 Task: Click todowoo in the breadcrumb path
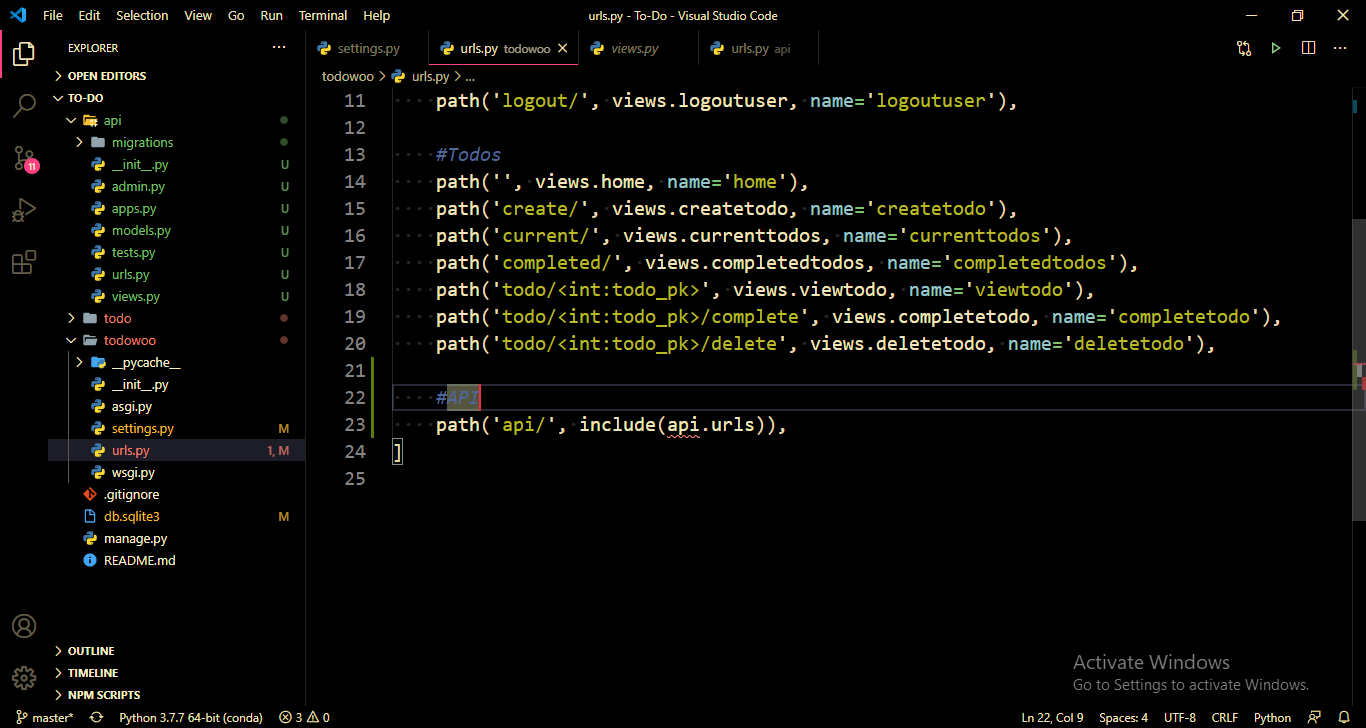click(347, 76)
